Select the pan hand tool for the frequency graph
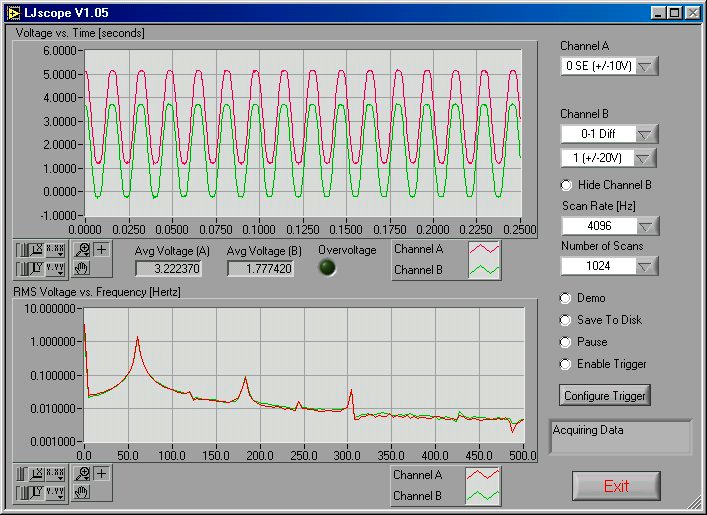This screenshot has width=707, height=515. [x=83, y=491]
